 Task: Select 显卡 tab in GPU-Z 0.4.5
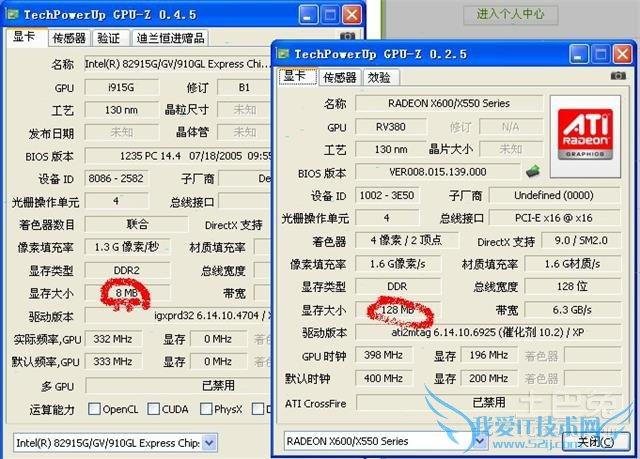24,37
